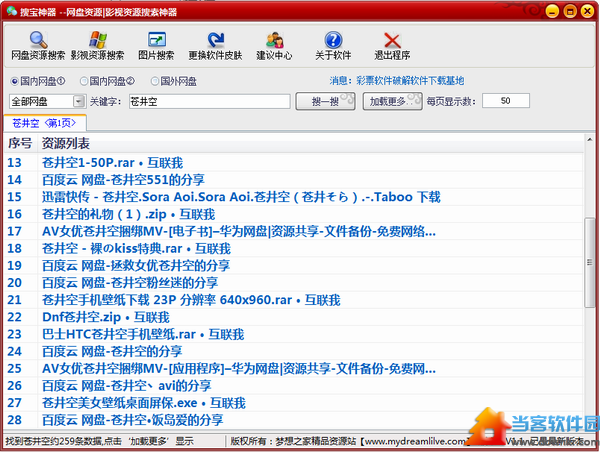Click sequence number 13 cell
600x452 pixels.
coord(15,163)
